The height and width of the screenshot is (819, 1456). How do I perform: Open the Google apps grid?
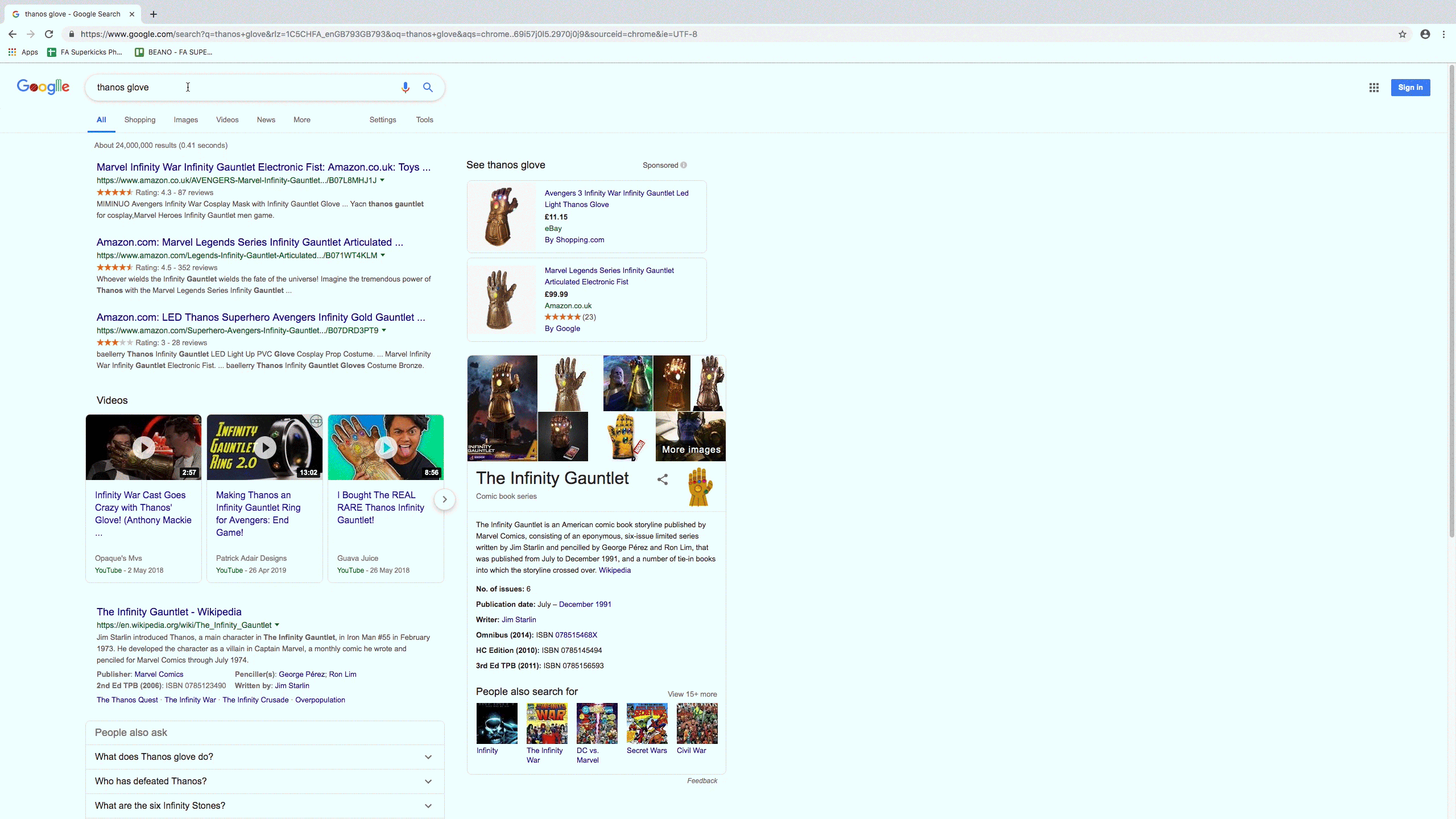(1374, 88)
